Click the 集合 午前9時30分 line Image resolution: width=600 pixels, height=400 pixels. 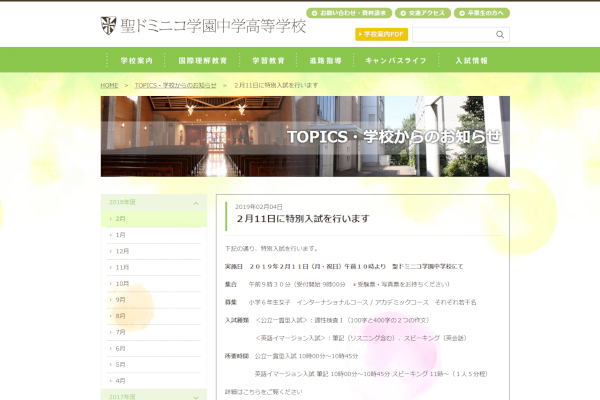[337, 284]
